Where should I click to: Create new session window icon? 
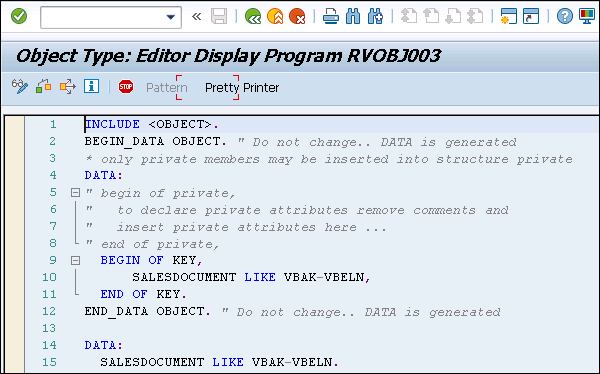[509, 16]
